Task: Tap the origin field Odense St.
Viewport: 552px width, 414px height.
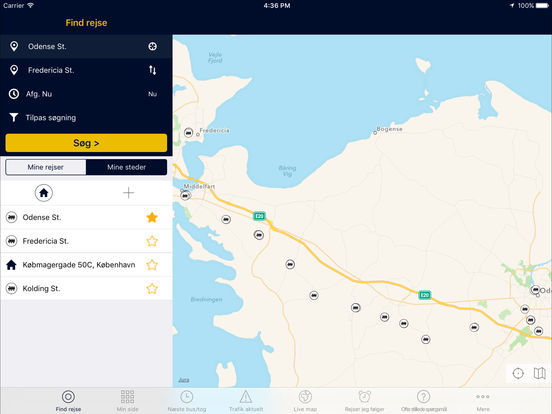Action: [86, 46]
